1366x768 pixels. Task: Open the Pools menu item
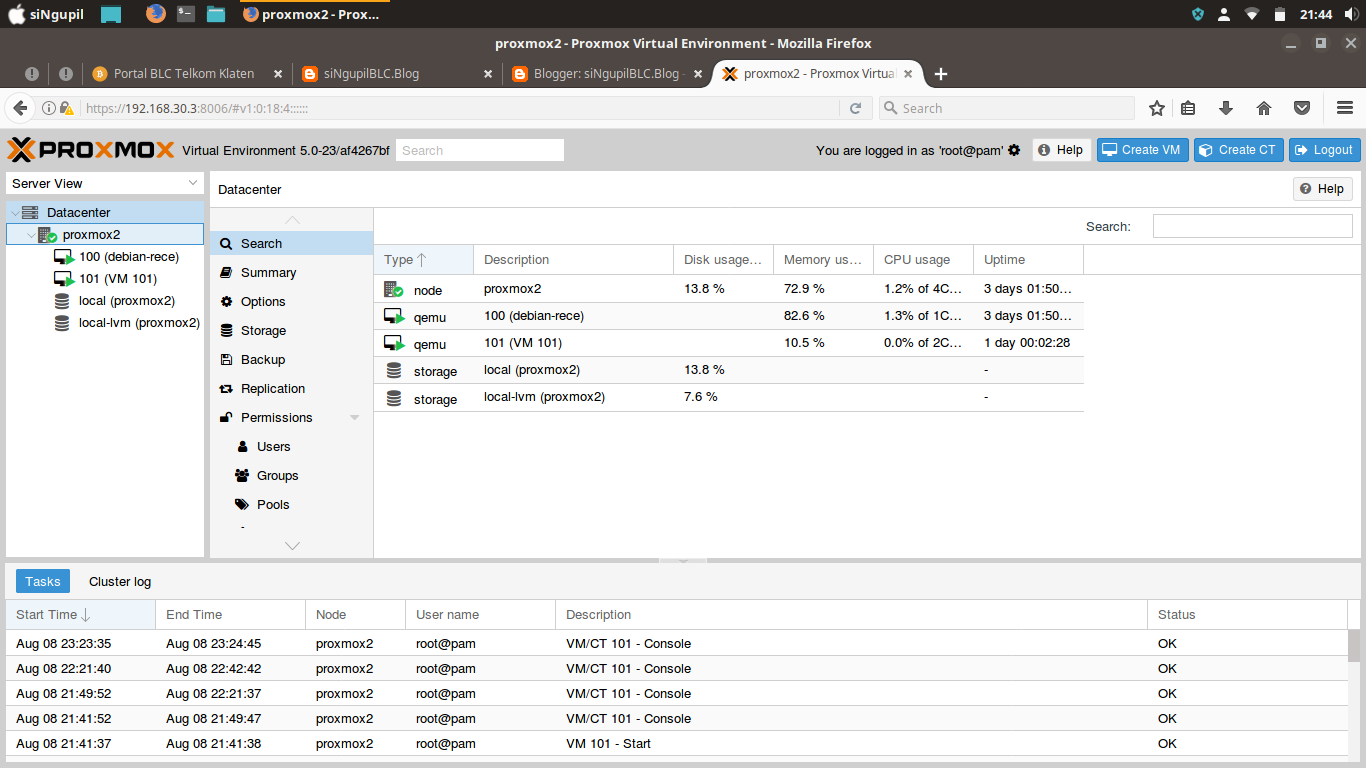pyautogui.click(x=291, y=504)
